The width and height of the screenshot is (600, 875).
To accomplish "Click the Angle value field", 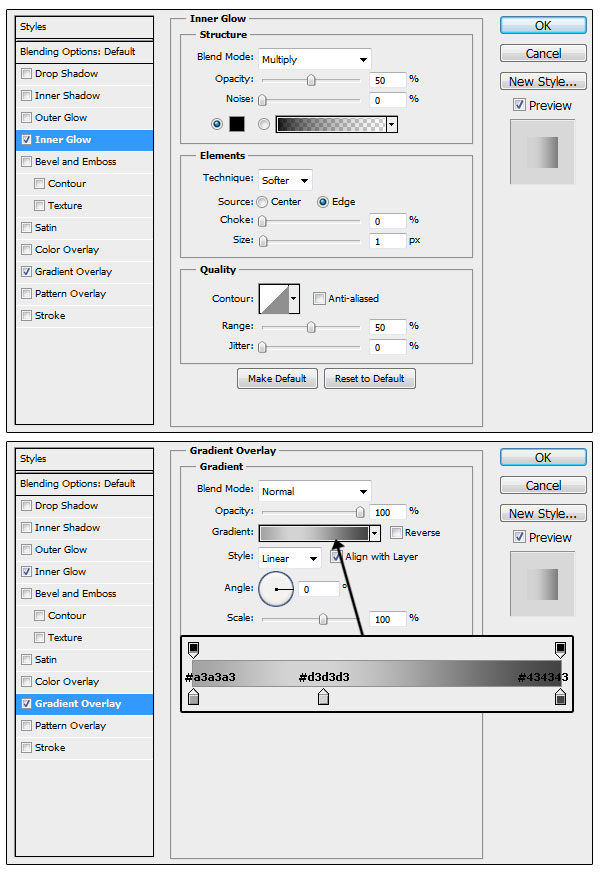I will 319,589.
